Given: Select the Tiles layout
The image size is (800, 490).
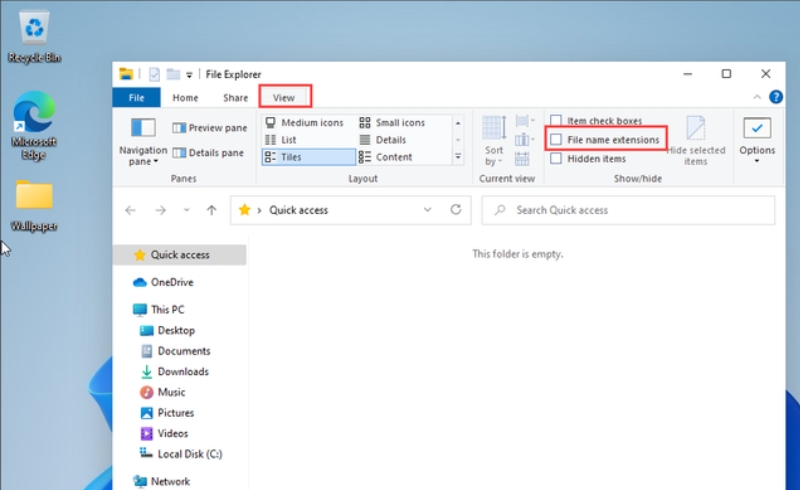Looking at the screenshot, I should point(309,157).
